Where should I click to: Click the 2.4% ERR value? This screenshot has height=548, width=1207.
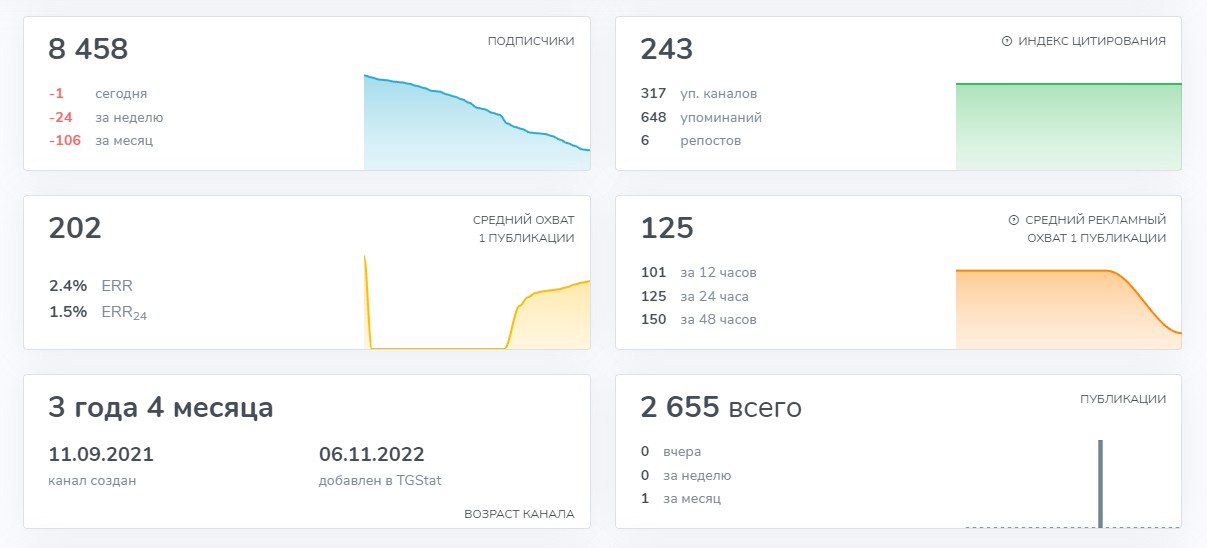pyautogui.click(x=91, y=285)
